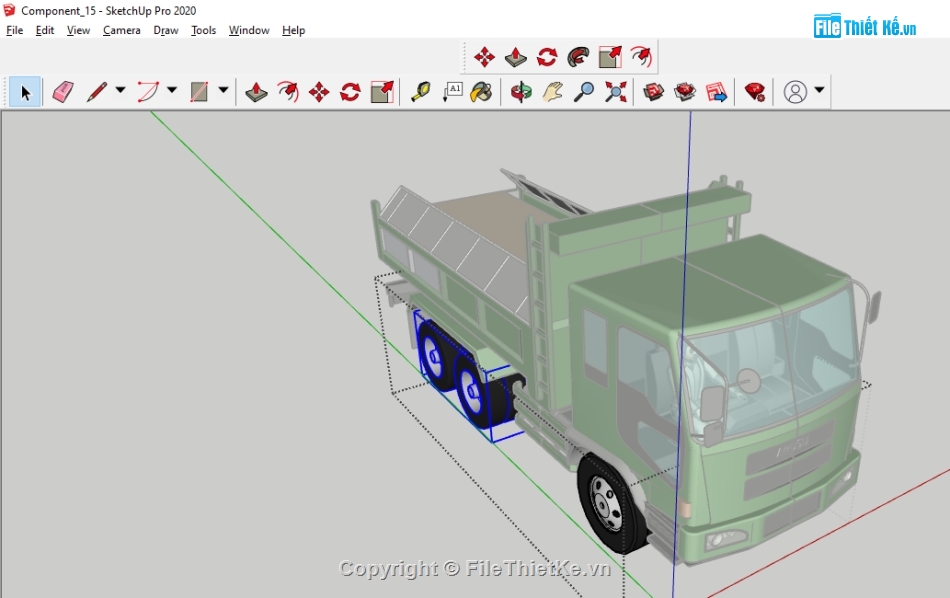Open the Camera menu
Viewport: 950px width, 598px height.
click(122, 30)
